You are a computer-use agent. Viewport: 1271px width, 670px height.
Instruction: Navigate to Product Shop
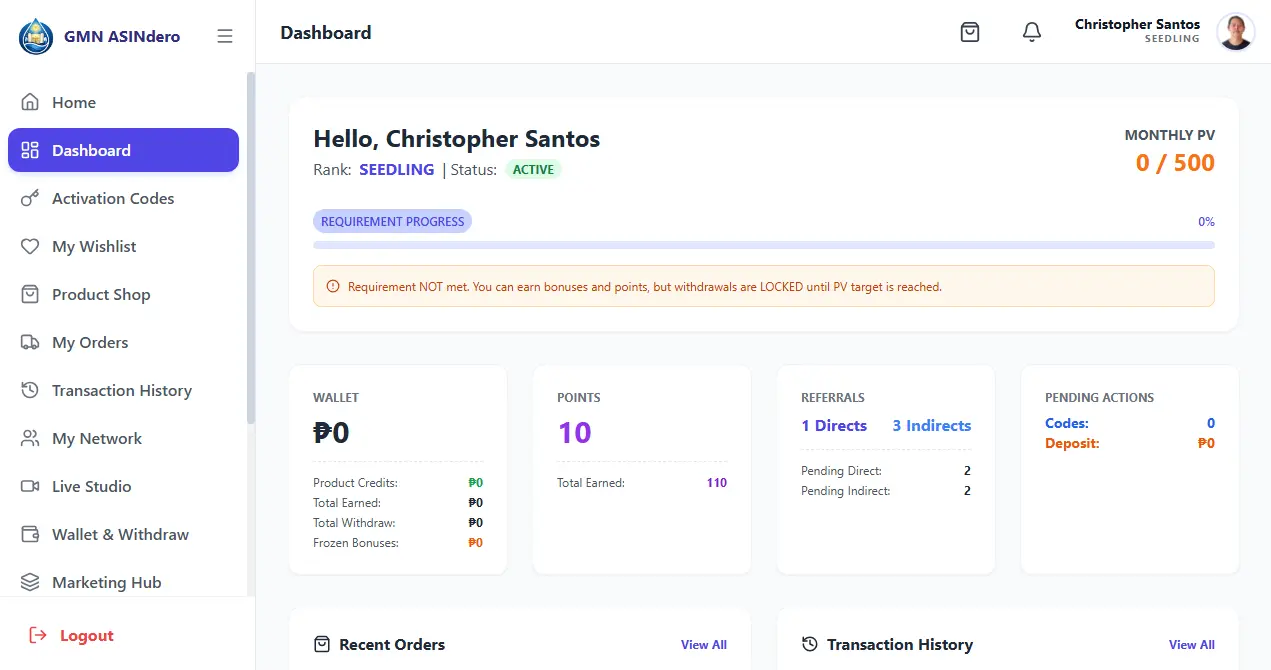coord(123,294)
